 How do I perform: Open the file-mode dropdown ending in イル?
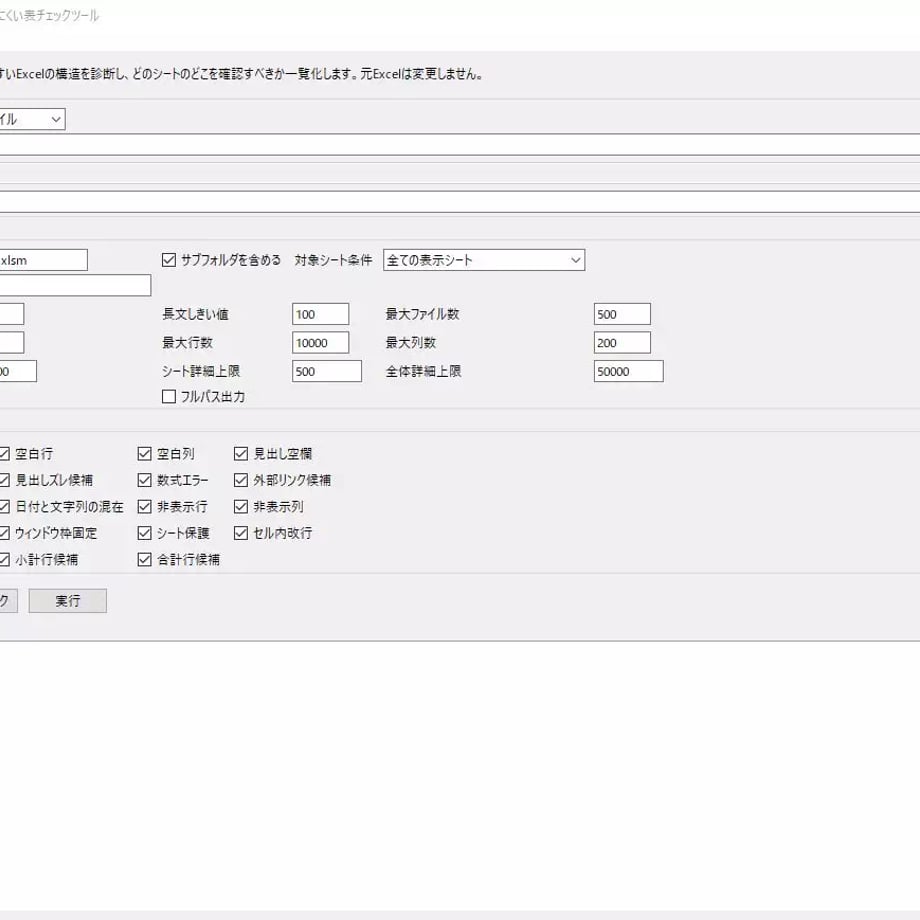click(32, 119)
